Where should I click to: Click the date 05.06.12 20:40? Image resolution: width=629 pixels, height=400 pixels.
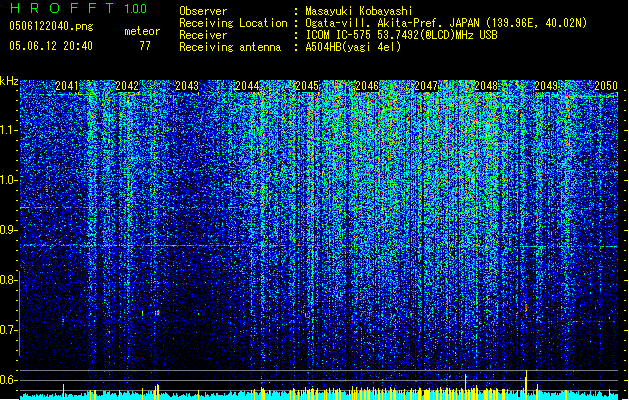[x=51, y=46]
